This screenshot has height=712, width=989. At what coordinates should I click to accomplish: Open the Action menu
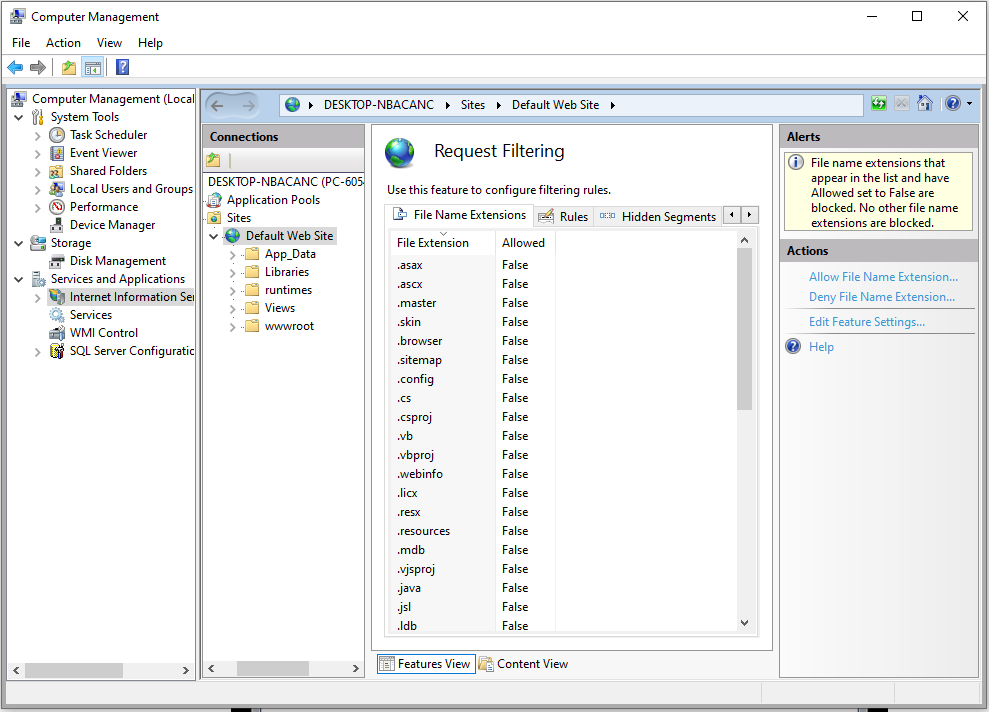(x=63, y=43)
